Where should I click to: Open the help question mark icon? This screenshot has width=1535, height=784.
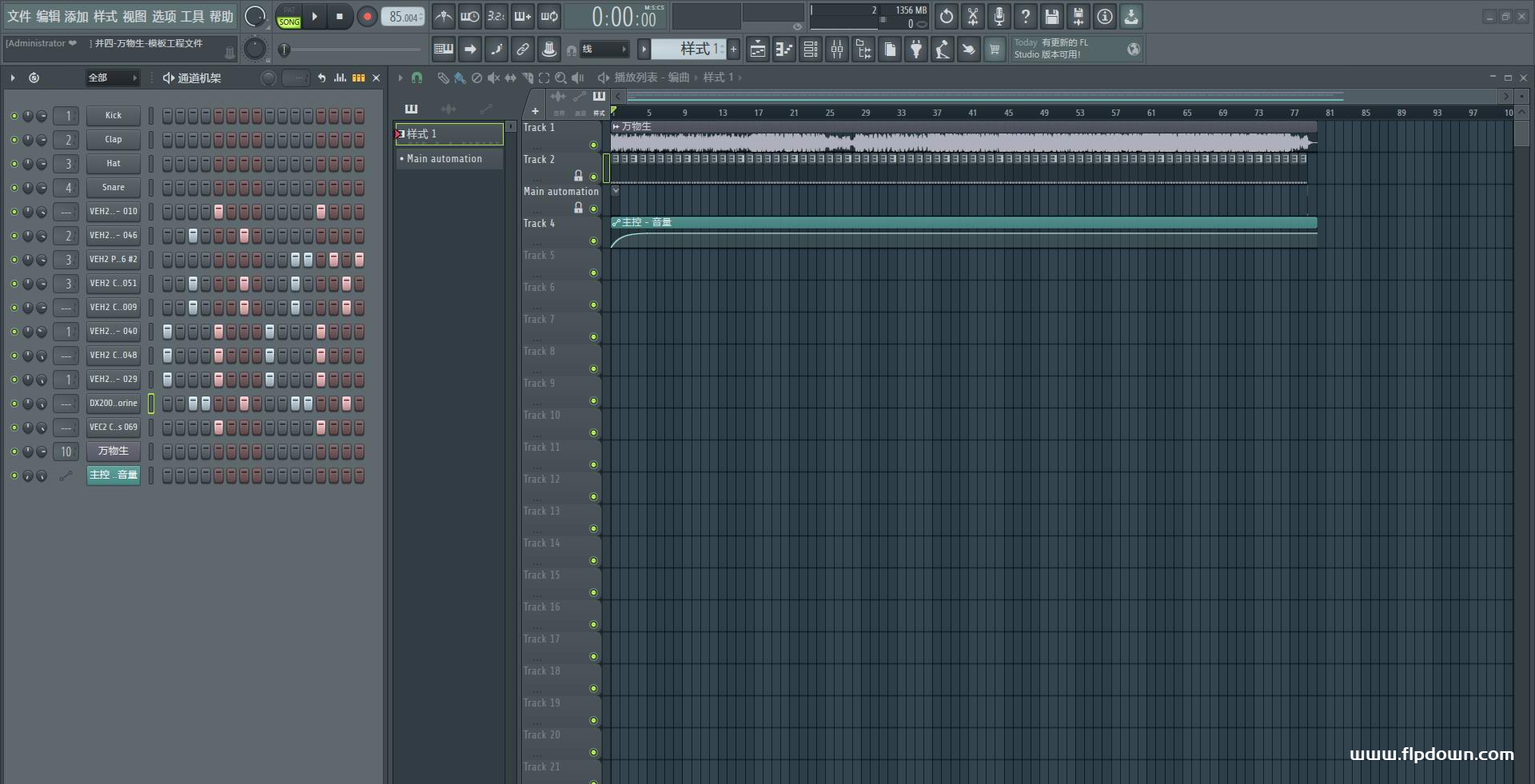click(1026, 16)
